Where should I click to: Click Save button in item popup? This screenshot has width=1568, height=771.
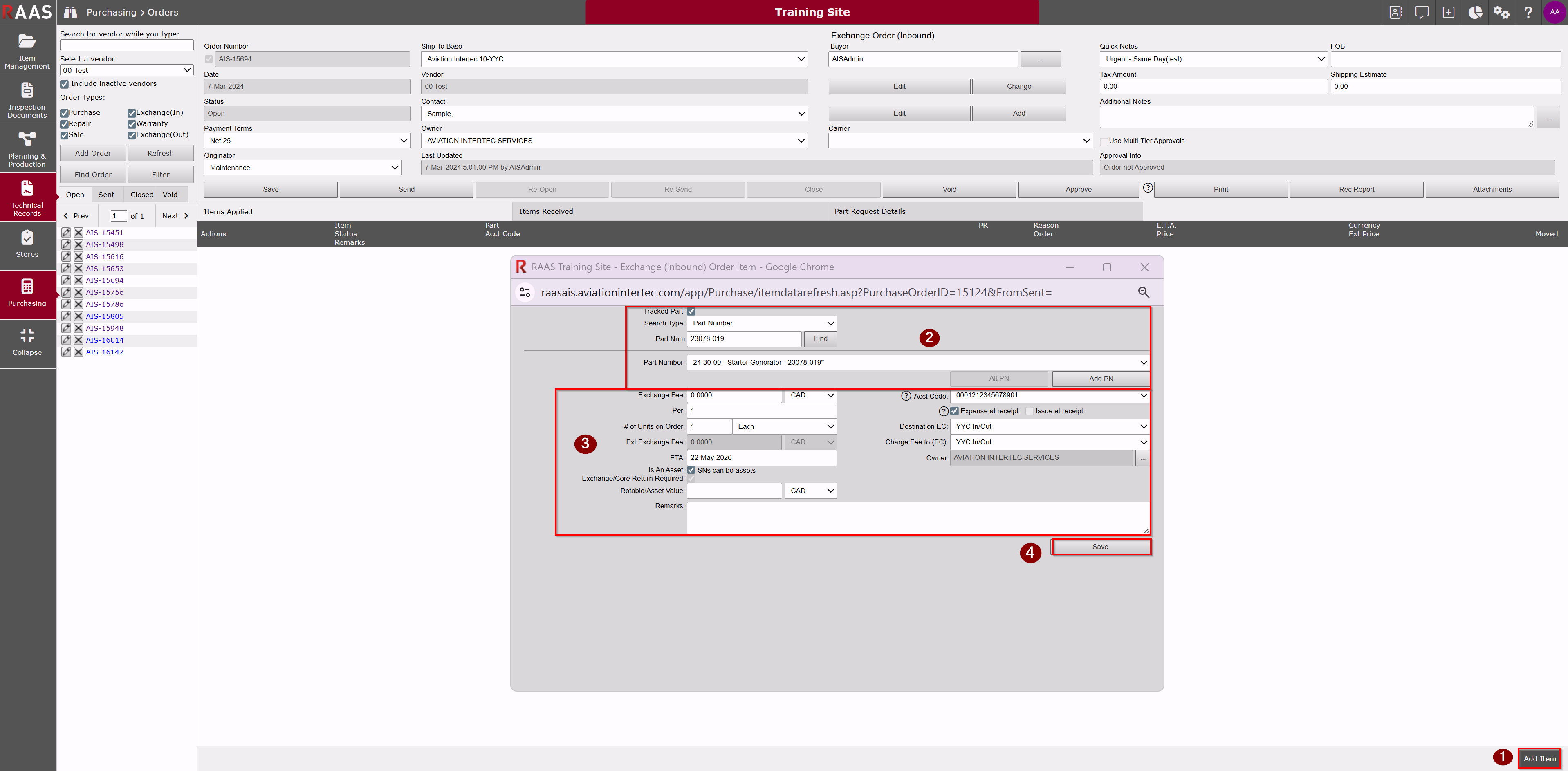tap(1101, 547)
